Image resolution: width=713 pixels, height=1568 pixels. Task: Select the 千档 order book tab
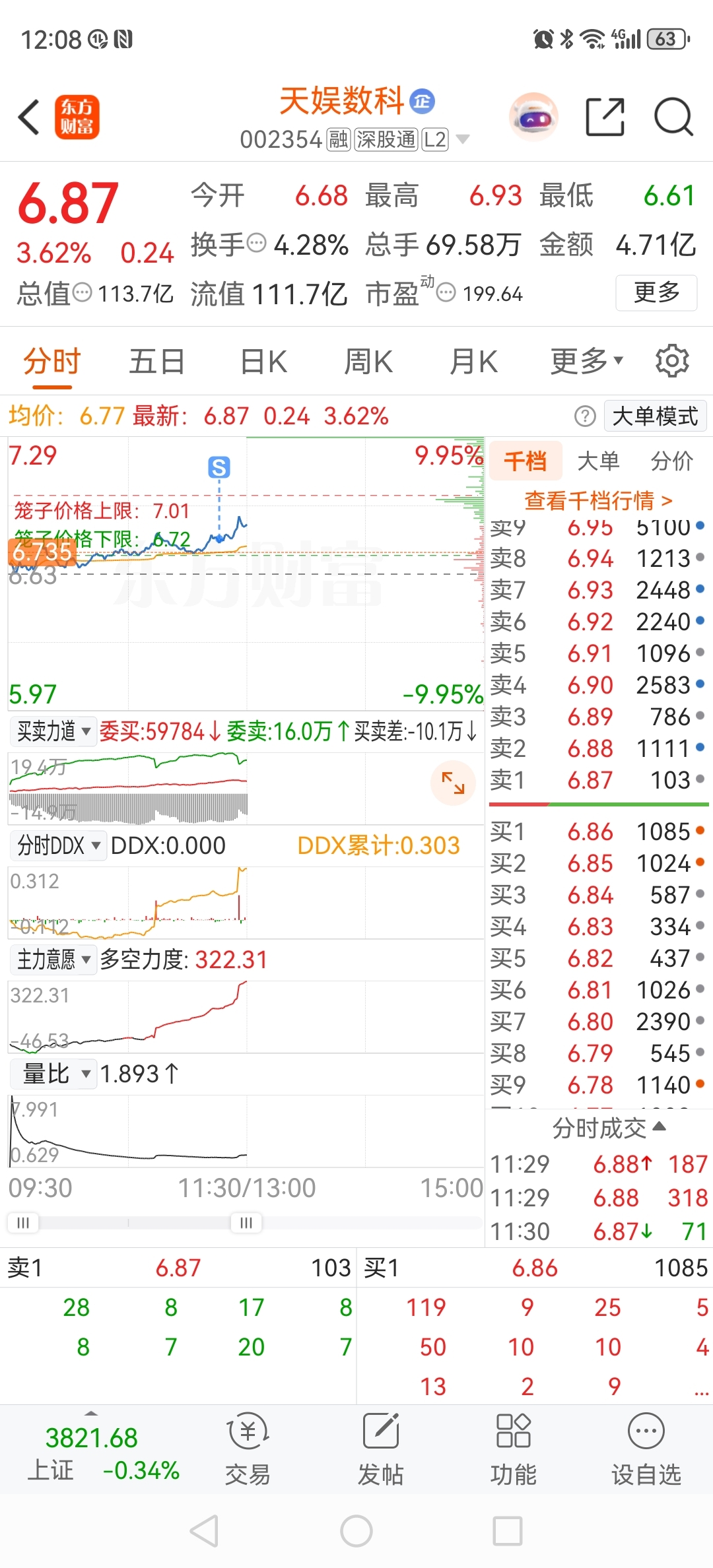526,461
